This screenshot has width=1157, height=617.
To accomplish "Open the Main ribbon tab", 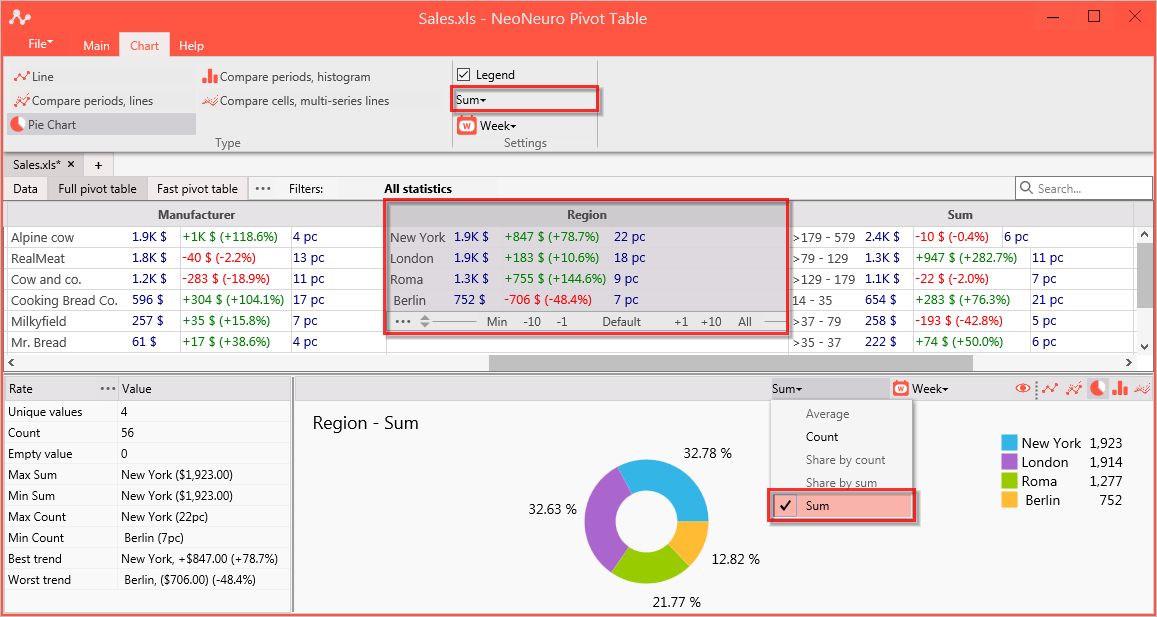I will tap(96, 46).
